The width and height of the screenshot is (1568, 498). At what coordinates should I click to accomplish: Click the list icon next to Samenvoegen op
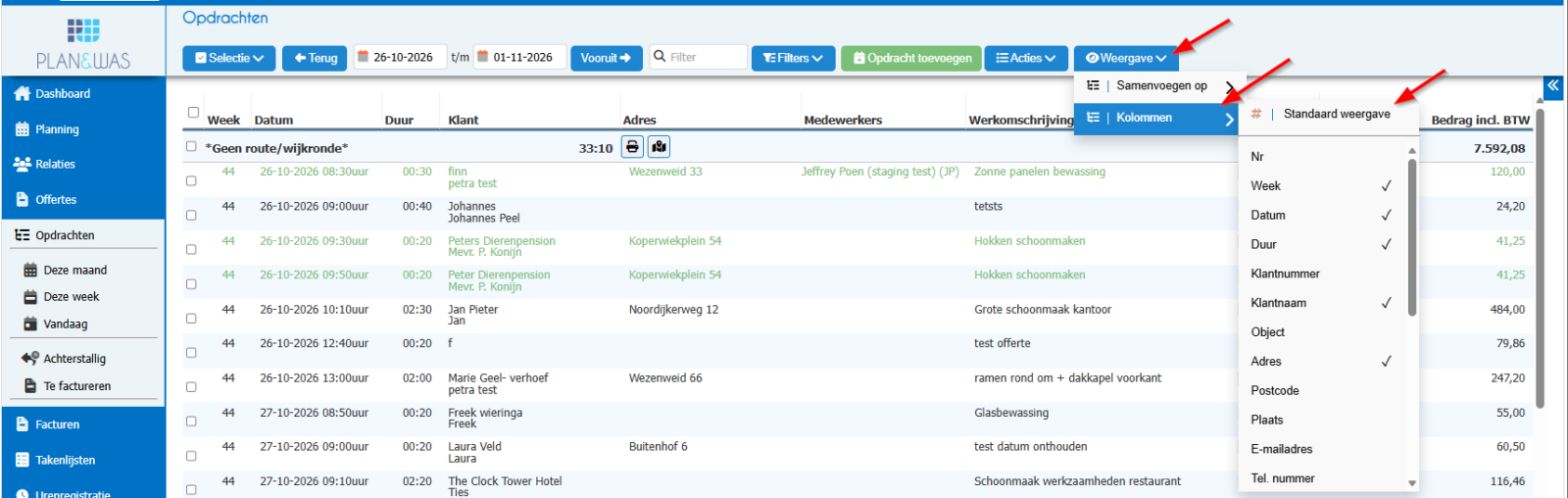point(1093,85)
